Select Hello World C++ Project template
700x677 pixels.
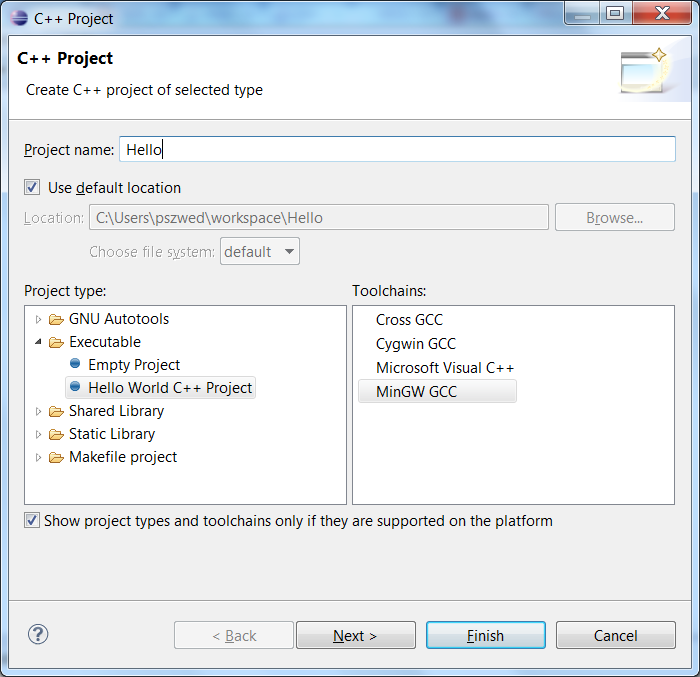pyautogui.click(x=169, y=388)
